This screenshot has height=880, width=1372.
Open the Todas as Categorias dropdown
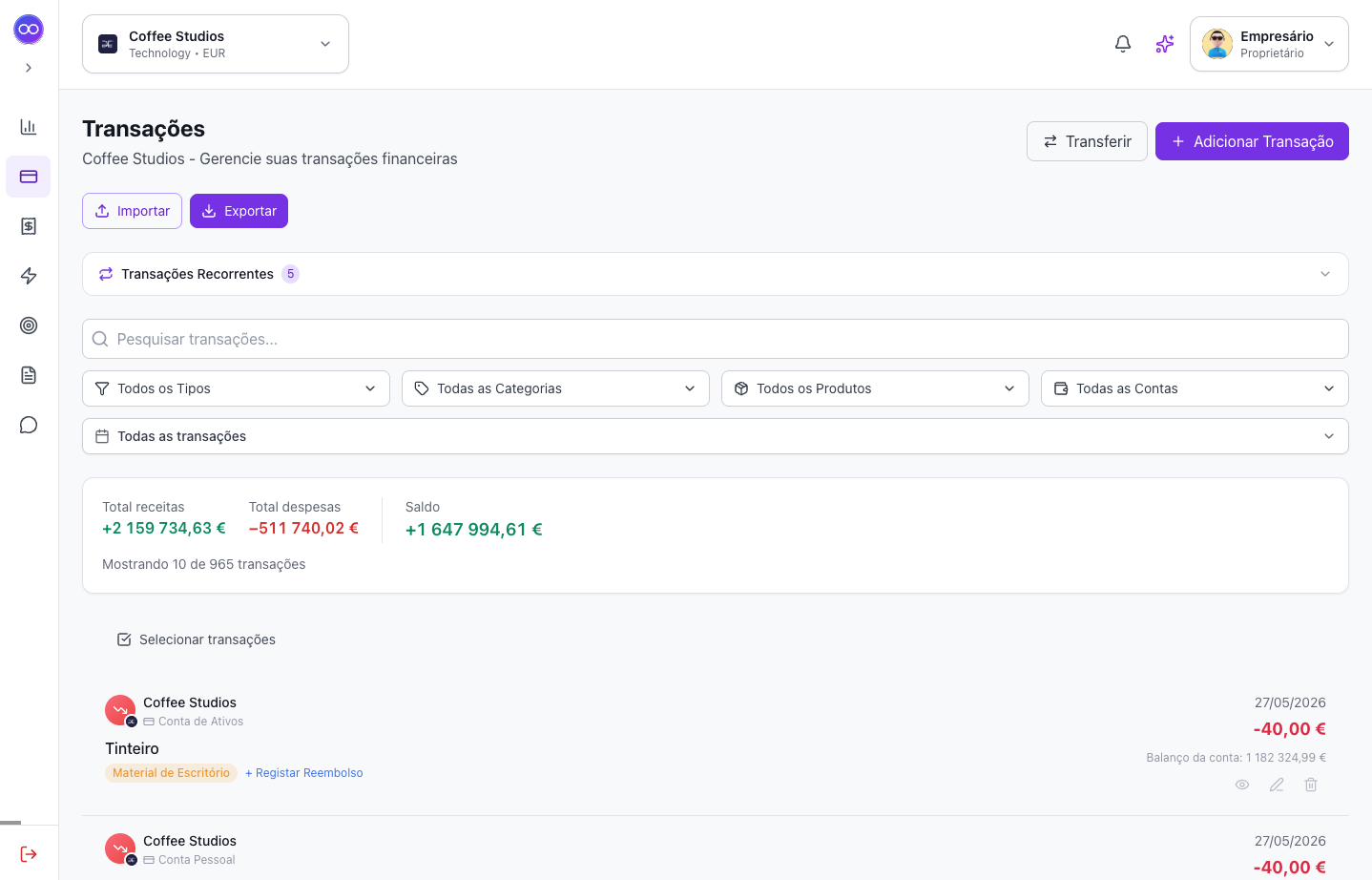click(555, 388)
